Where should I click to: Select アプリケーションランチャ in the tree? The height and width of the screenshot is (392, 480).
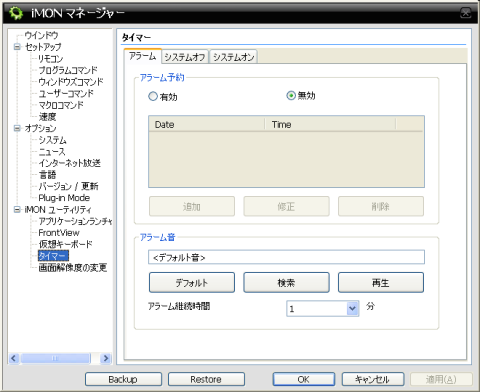[75, 221]
